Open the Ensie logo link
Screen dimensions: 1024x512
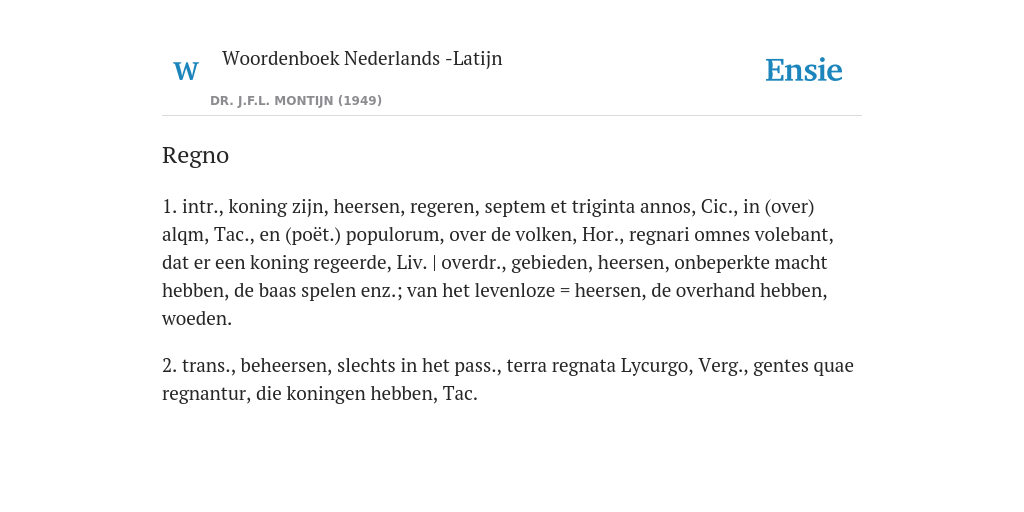pyautogui.click(x=804, y=70)
